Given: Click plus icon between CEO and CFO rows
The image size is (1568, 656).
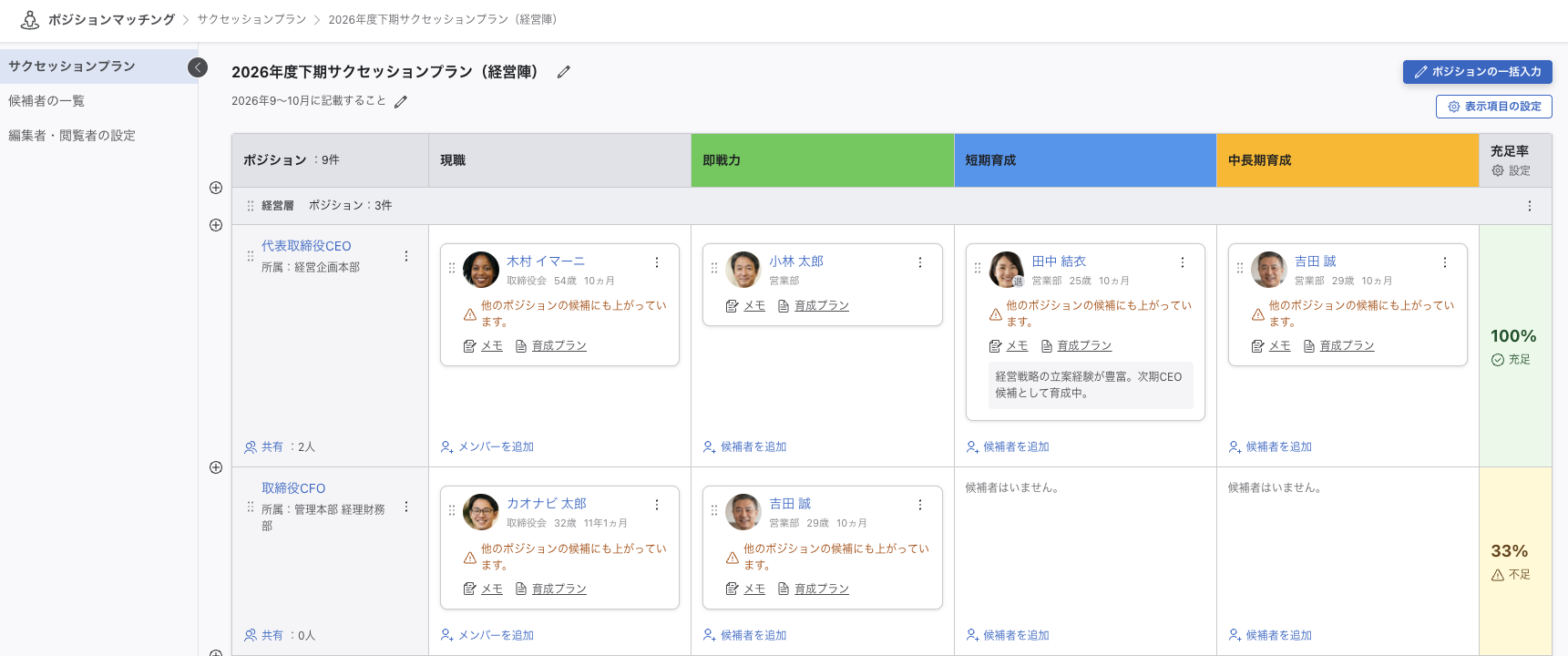Looking at the screenshot, I should (216, 467).
